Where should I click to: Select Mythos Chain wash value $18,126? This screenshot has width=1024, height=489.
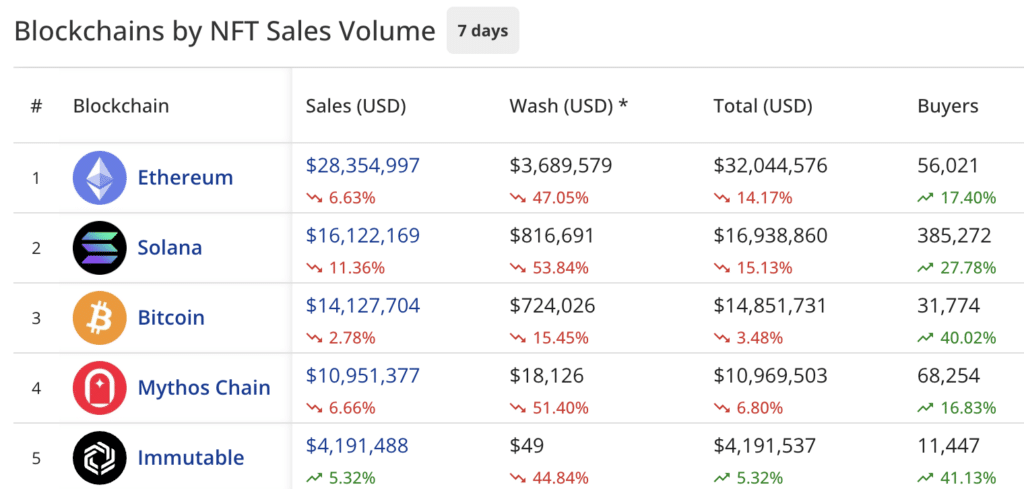tap(546, 376)
